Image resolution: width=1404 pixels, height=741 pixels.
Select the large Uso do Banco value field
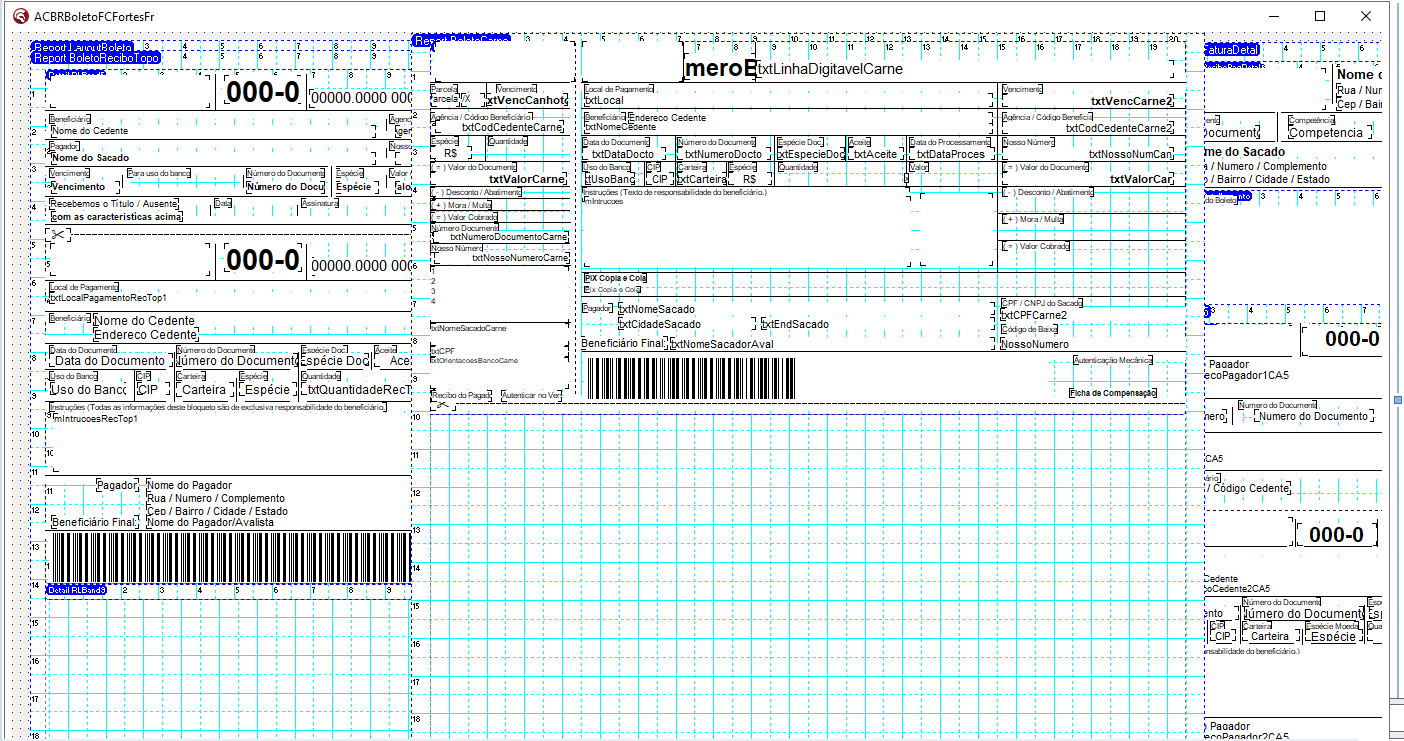pyautogui.click(x=88, y=390)
